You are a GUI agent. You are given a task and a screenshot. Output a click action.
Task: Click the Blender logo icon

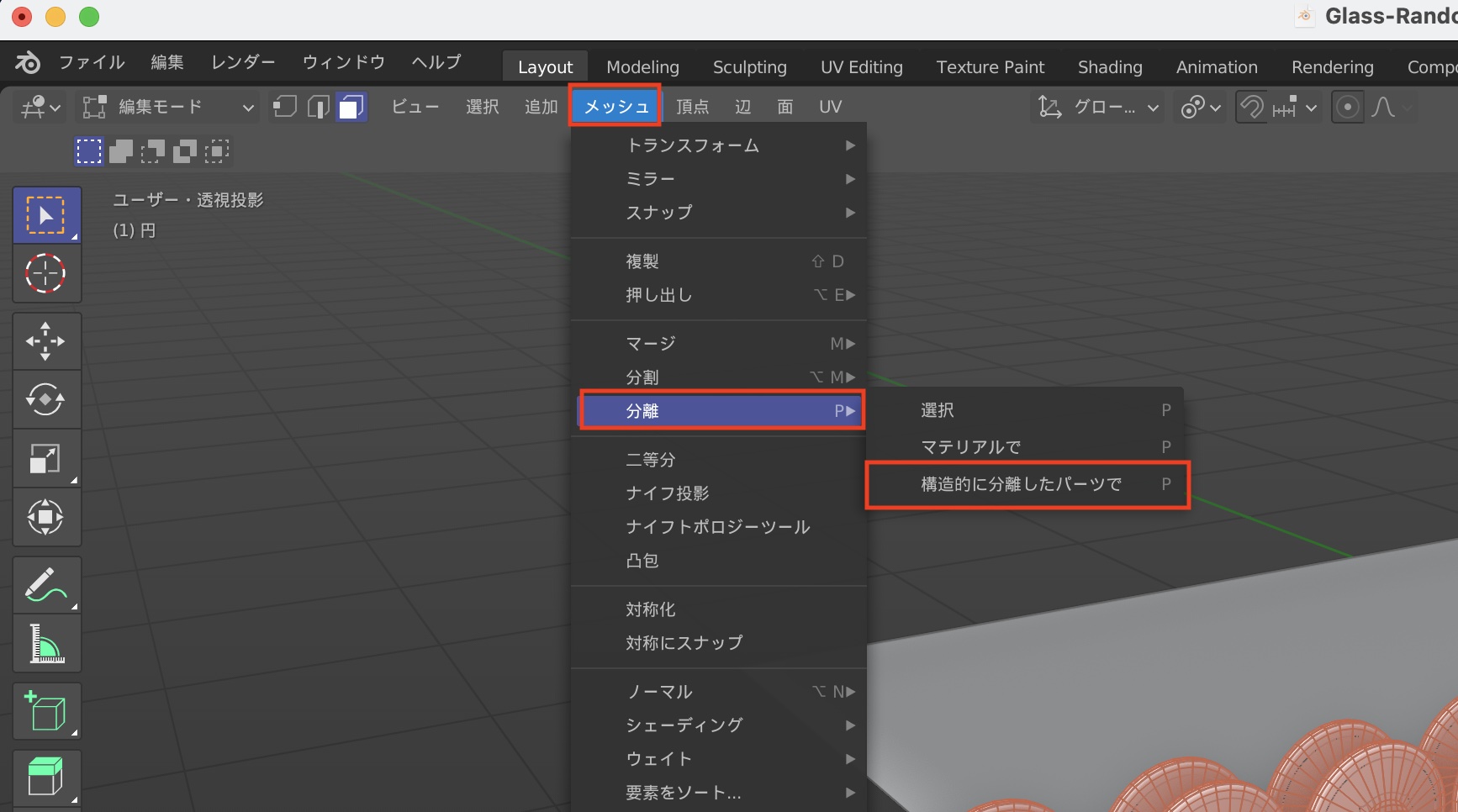point(27,62)
